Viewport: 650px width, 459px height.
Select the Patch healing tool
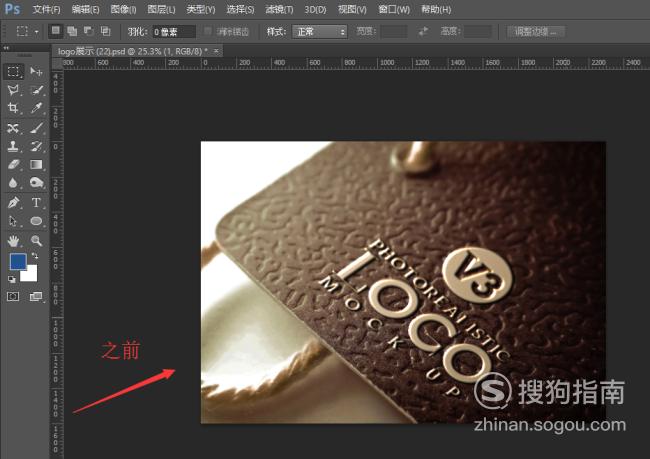(x=13, y=128)
